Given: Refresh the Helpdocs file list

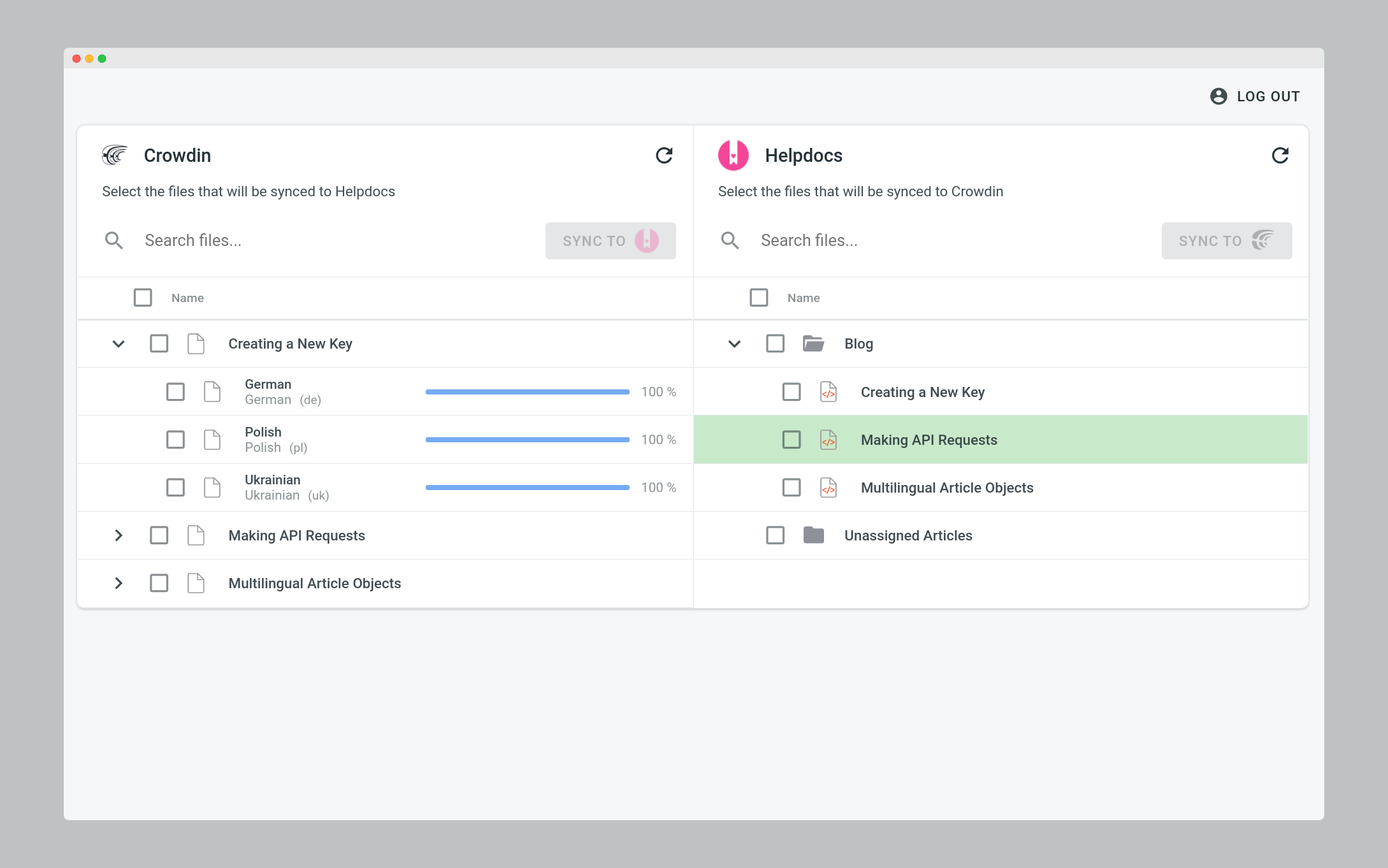Looking at the screenshot, I should coord(1280,156).
